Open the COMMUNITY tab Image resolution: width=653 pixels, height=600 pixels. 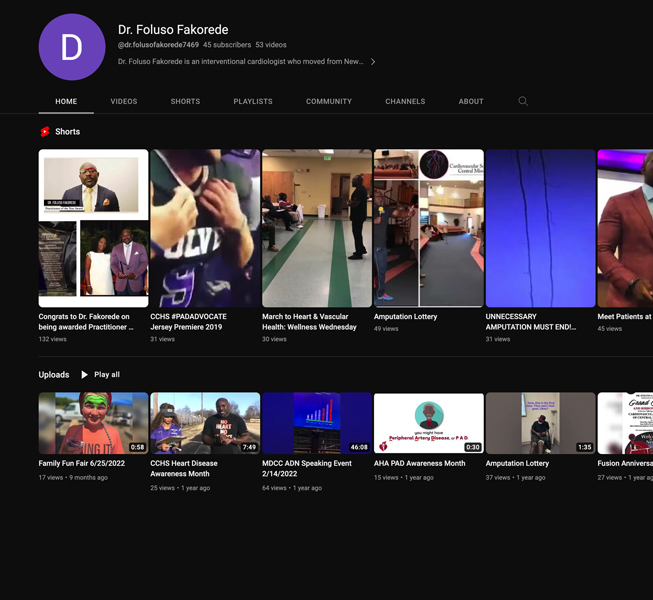point(329,101)
